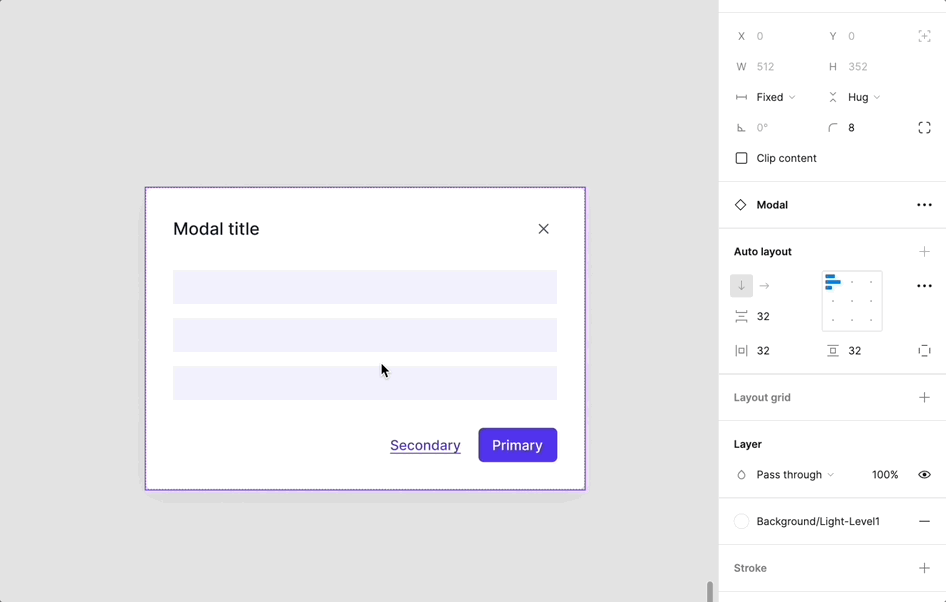
Task: Add a stroke
Action: (x=924, y=568)
